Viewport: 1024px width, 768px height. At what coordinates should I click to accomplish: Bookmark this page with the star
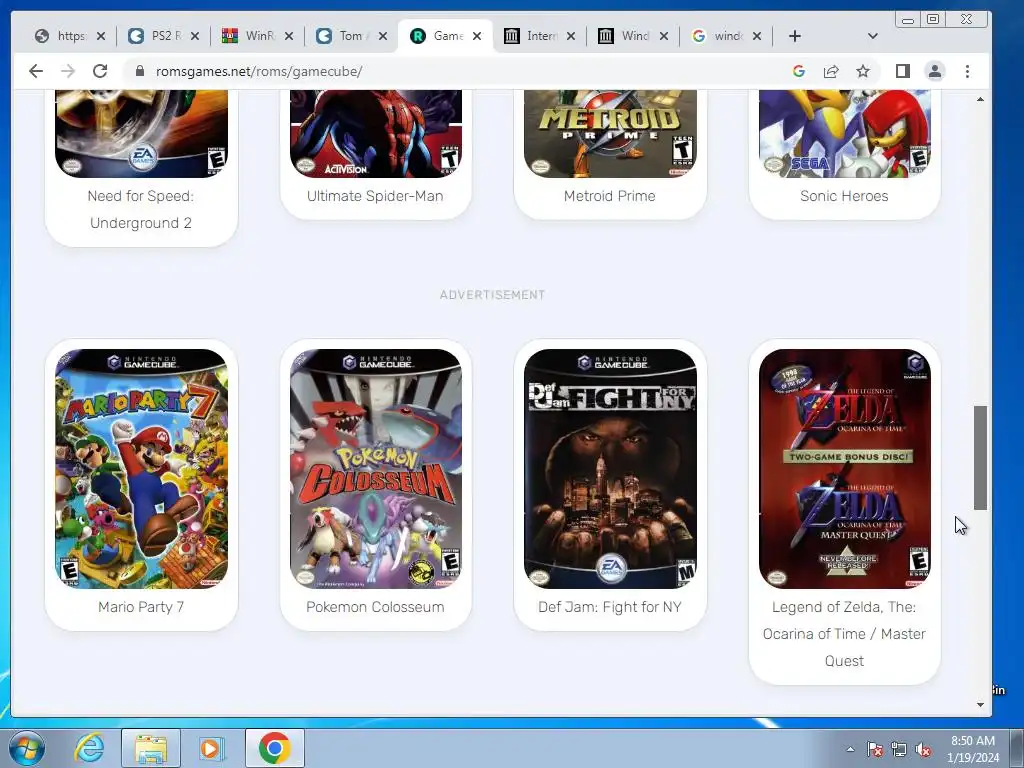pyautogui.click(x=863, y=71)
